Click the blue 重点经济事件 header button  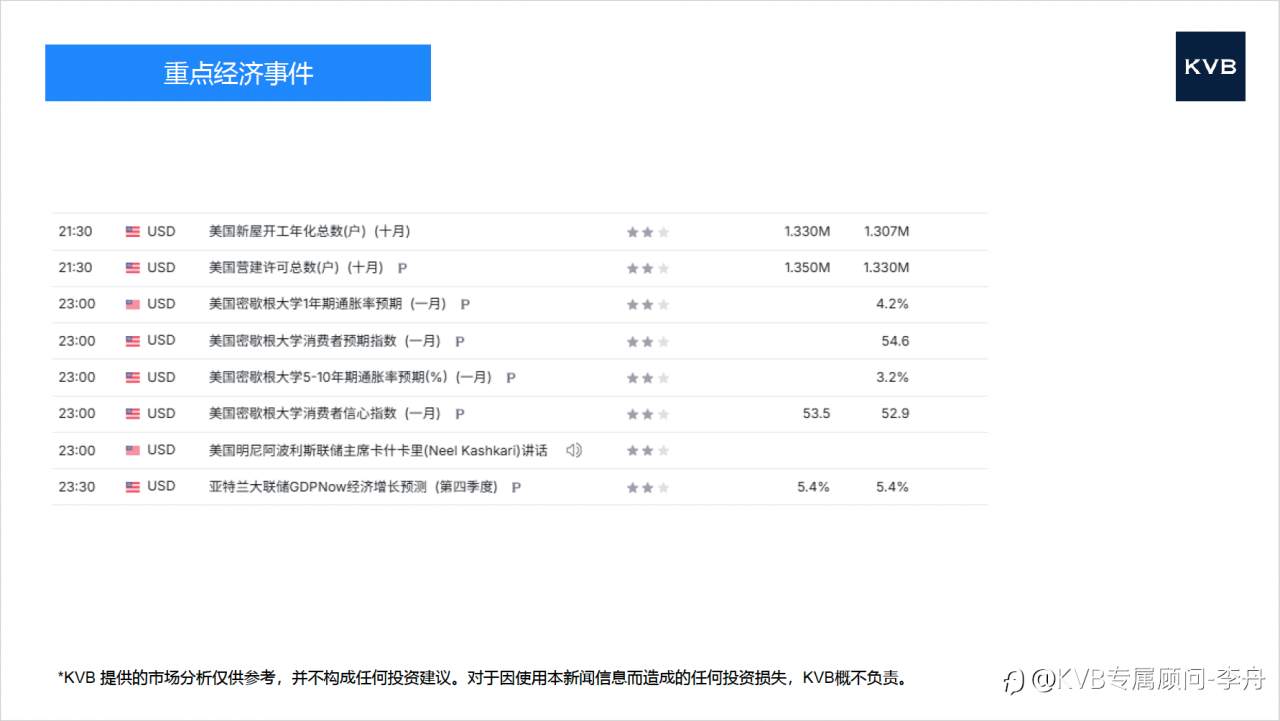237,72
